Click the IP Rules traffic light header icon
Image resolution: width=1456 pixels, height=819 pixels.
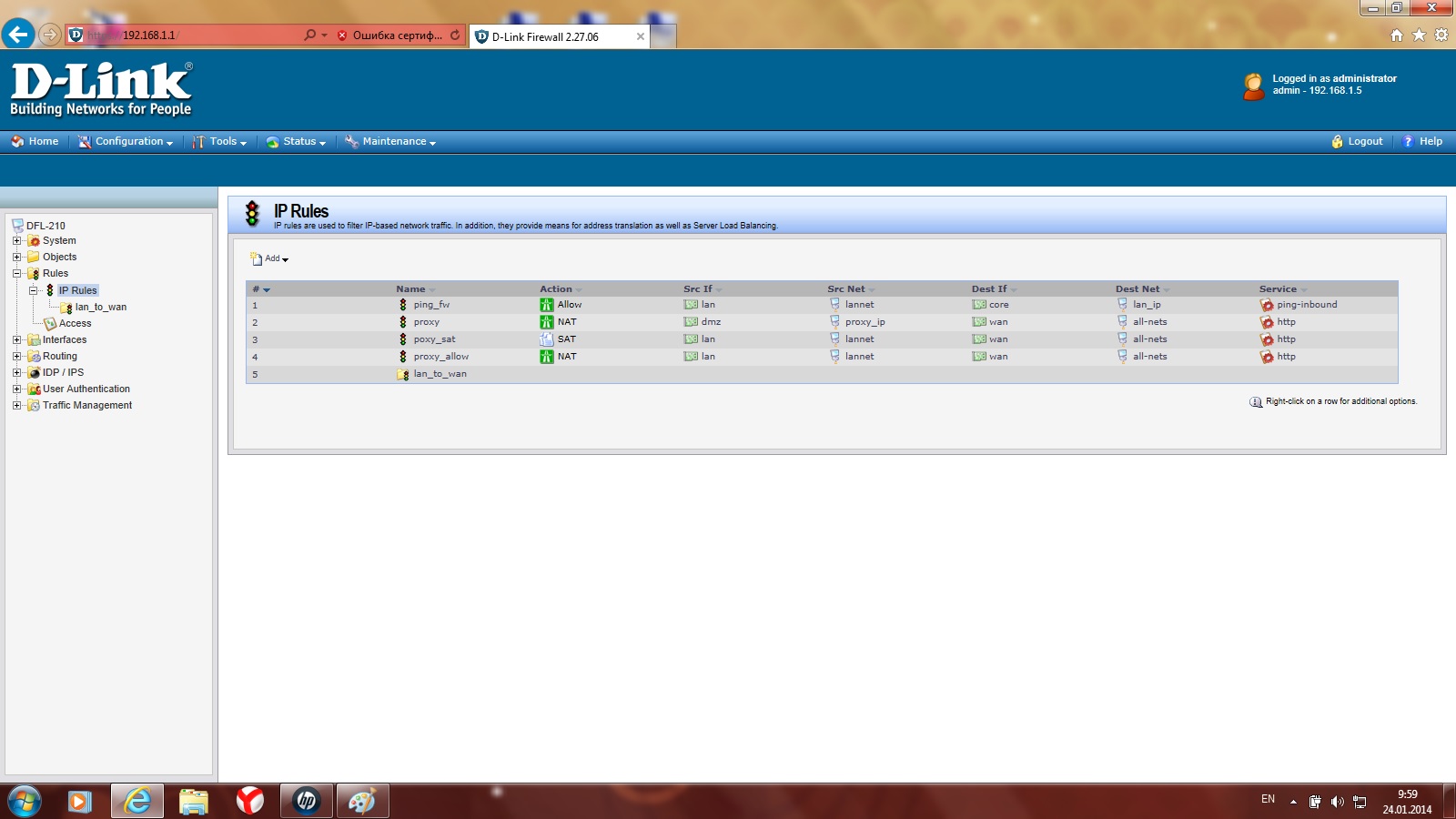(x=252, y=214)
